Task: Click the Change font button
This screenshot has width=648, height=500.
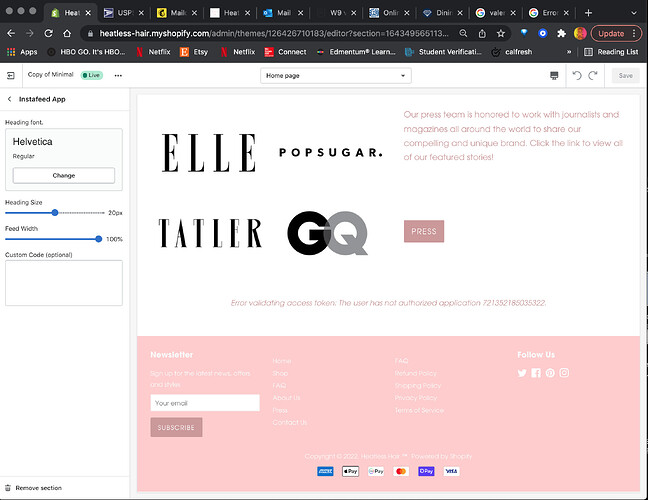Action: coord(64,176)
